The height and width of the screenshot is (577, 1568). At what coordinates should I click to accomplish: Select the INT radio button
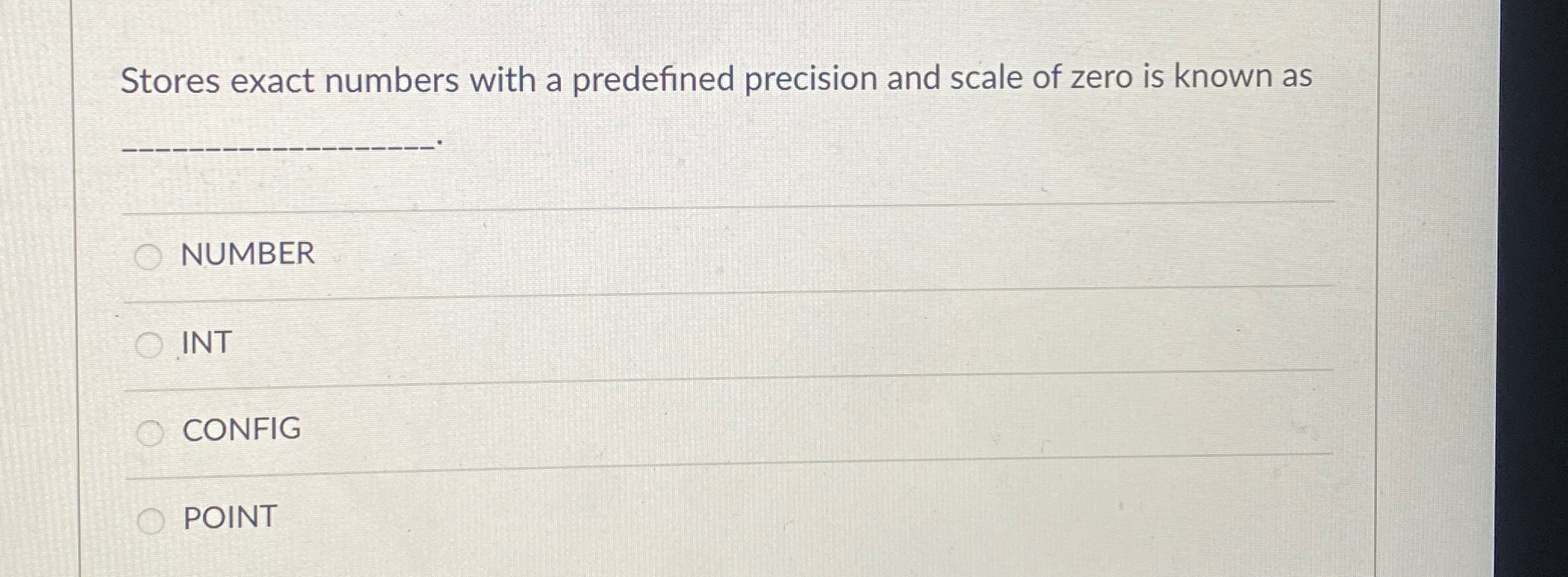point(150,344)
